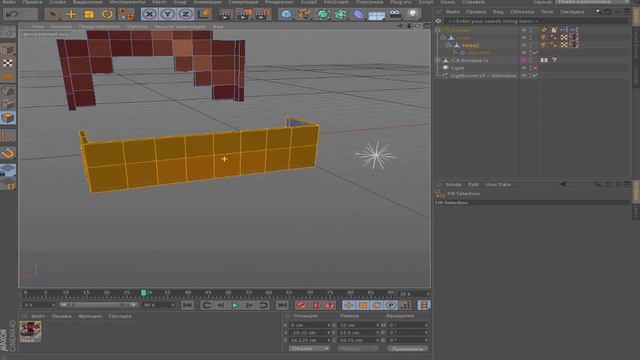Open the Object Manager first menu (Файл)
The image size is (640, 360).
(452, 12)
